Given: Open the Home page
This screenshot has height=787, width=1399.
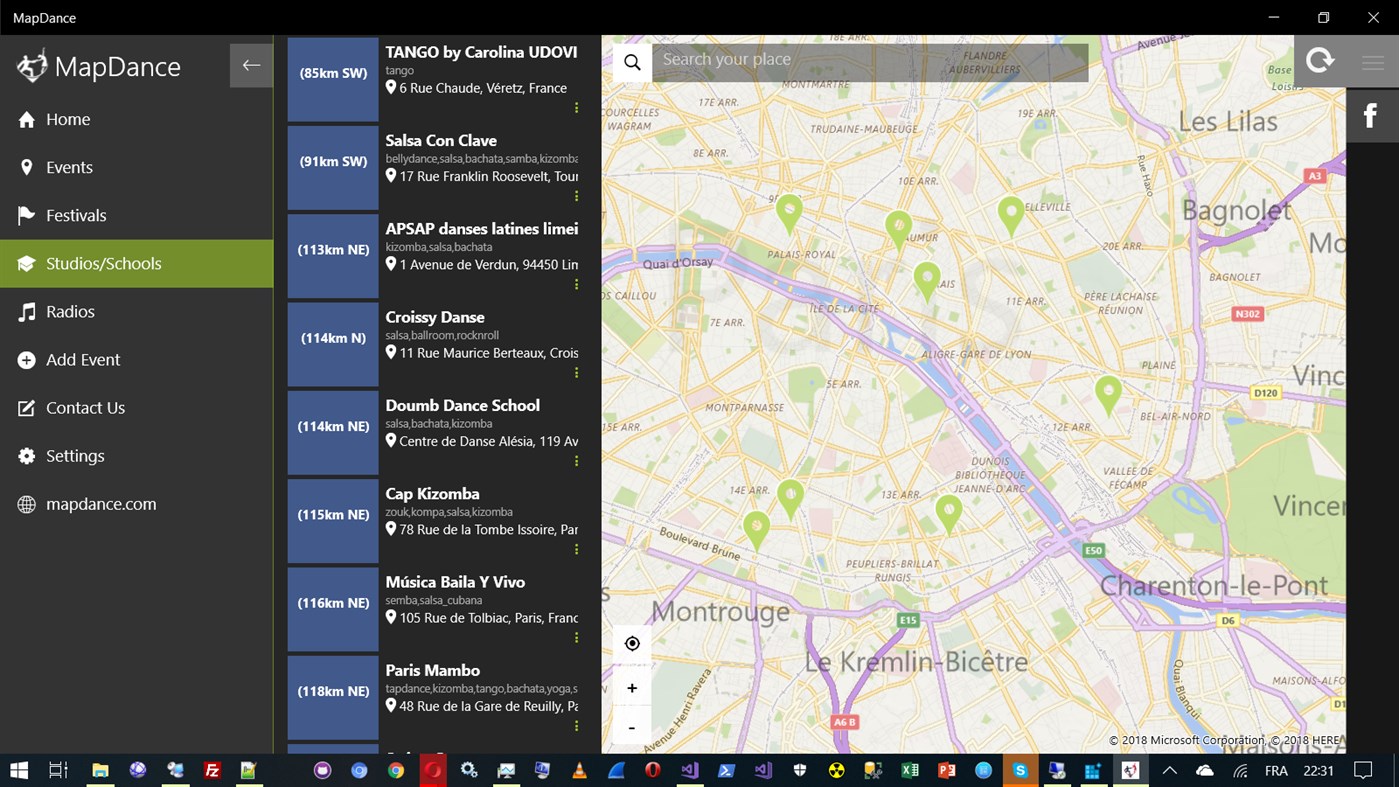Looking at the screenshot, I should click(x=137, y=120).
